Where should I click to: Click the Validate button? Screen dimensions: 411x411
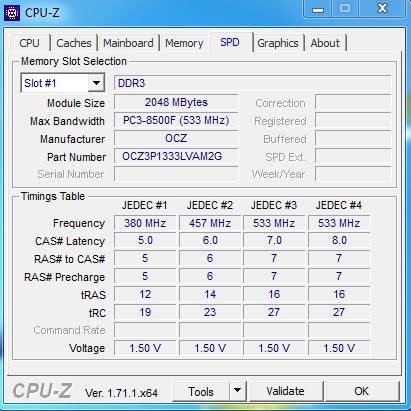(x=286, y=391)
